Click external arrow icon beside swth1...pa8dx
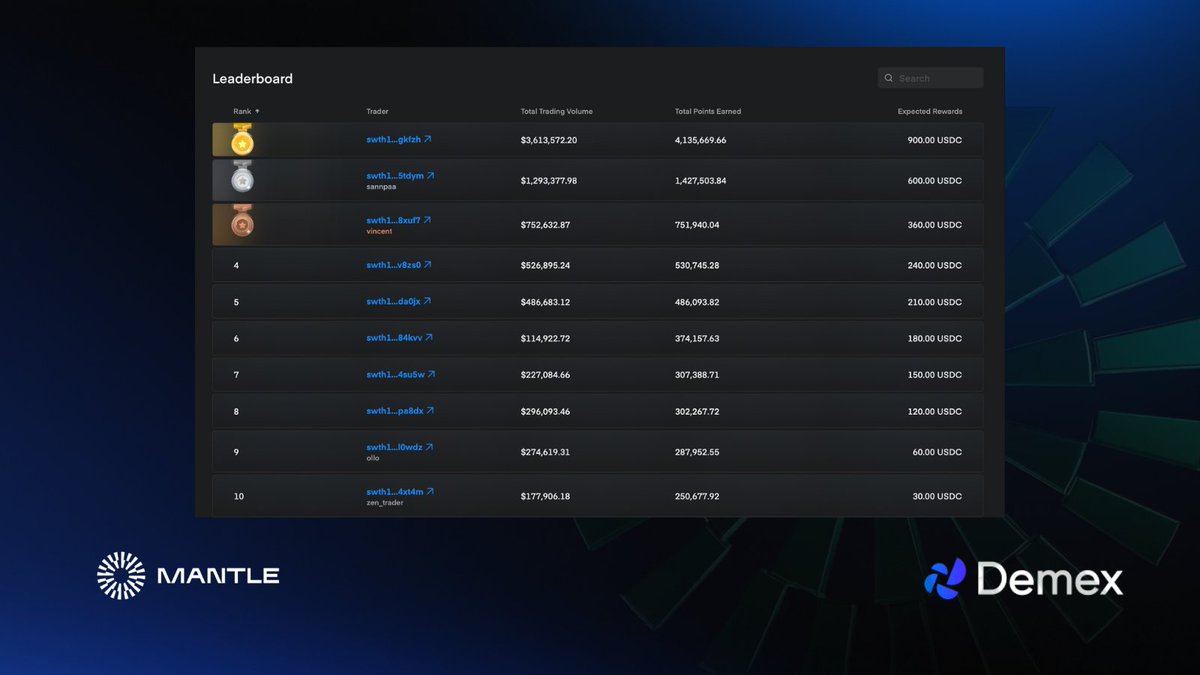 [430, 410]
